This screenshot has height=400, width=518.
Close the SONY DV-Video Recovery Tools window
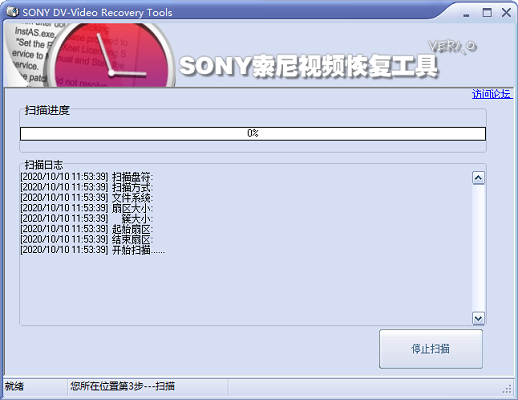click(x=506, y=13)
